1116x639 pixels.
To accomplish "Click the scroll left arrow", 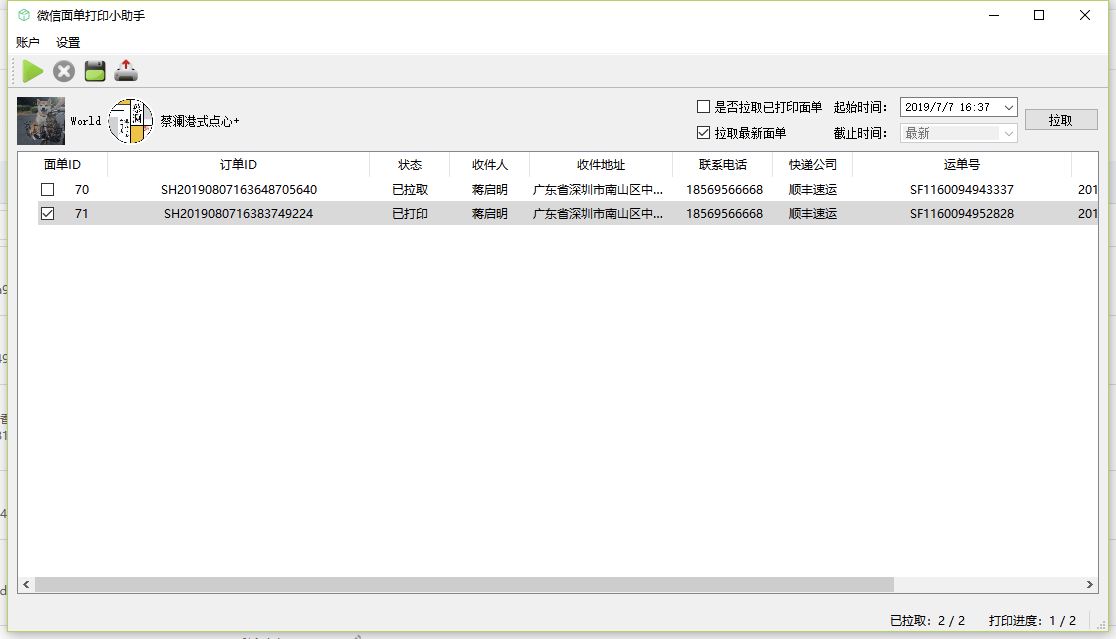I will click(26, 584).
